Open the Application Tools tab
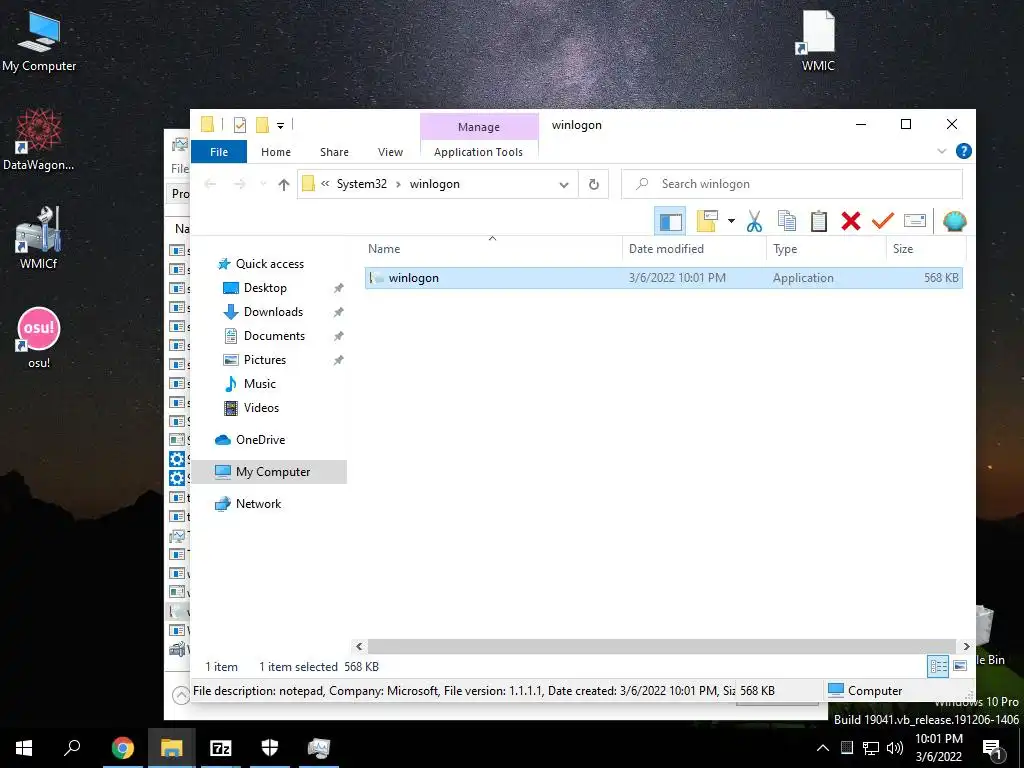 coord(478,152)
